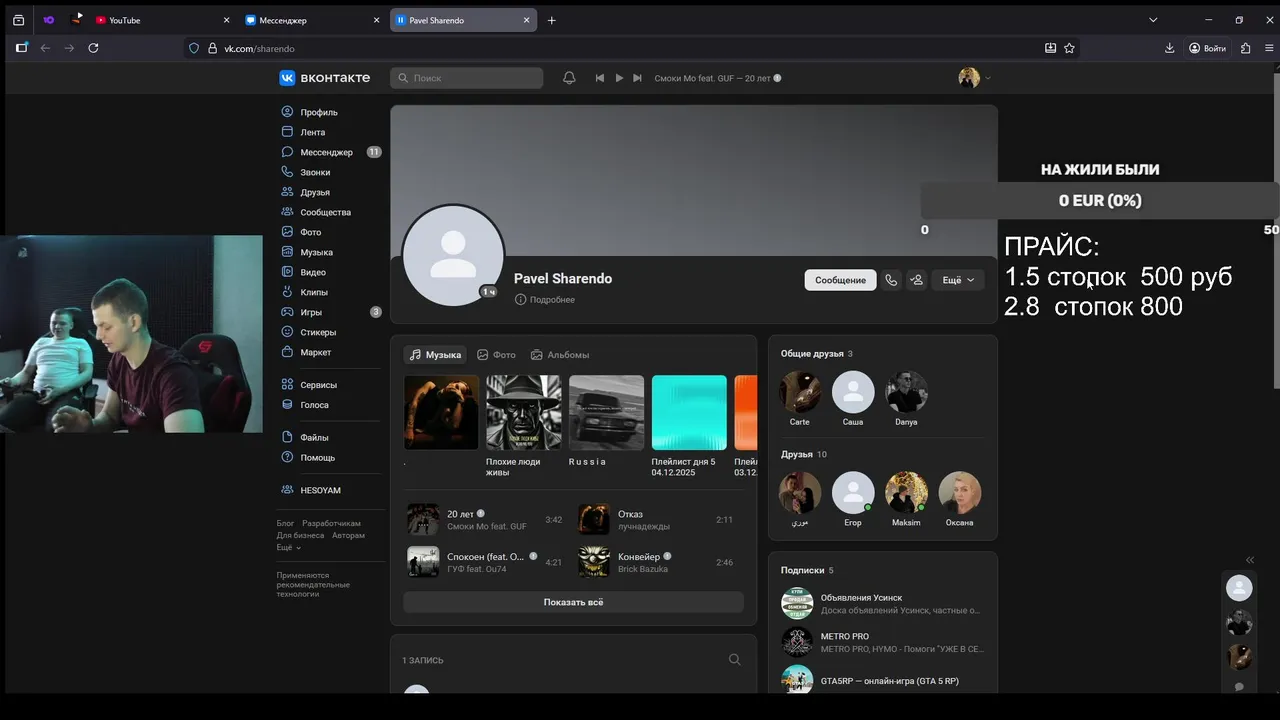
Task: Open friend Оксана's profile
Action: (x=959, y=493)
